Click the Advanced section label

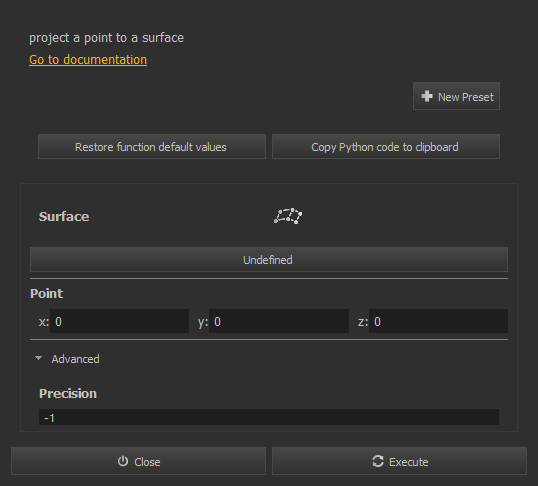point(75,359)
